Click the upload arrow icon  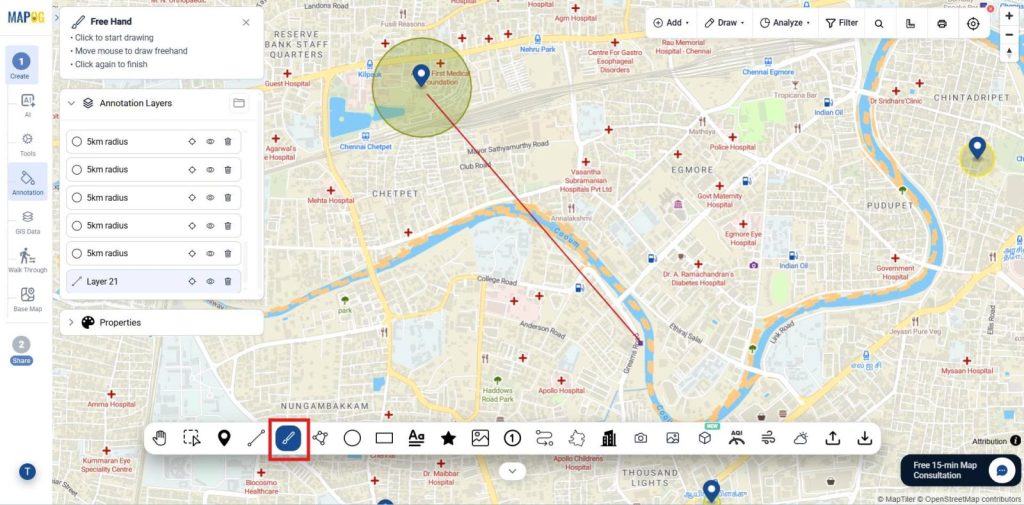tap(833, 438)
